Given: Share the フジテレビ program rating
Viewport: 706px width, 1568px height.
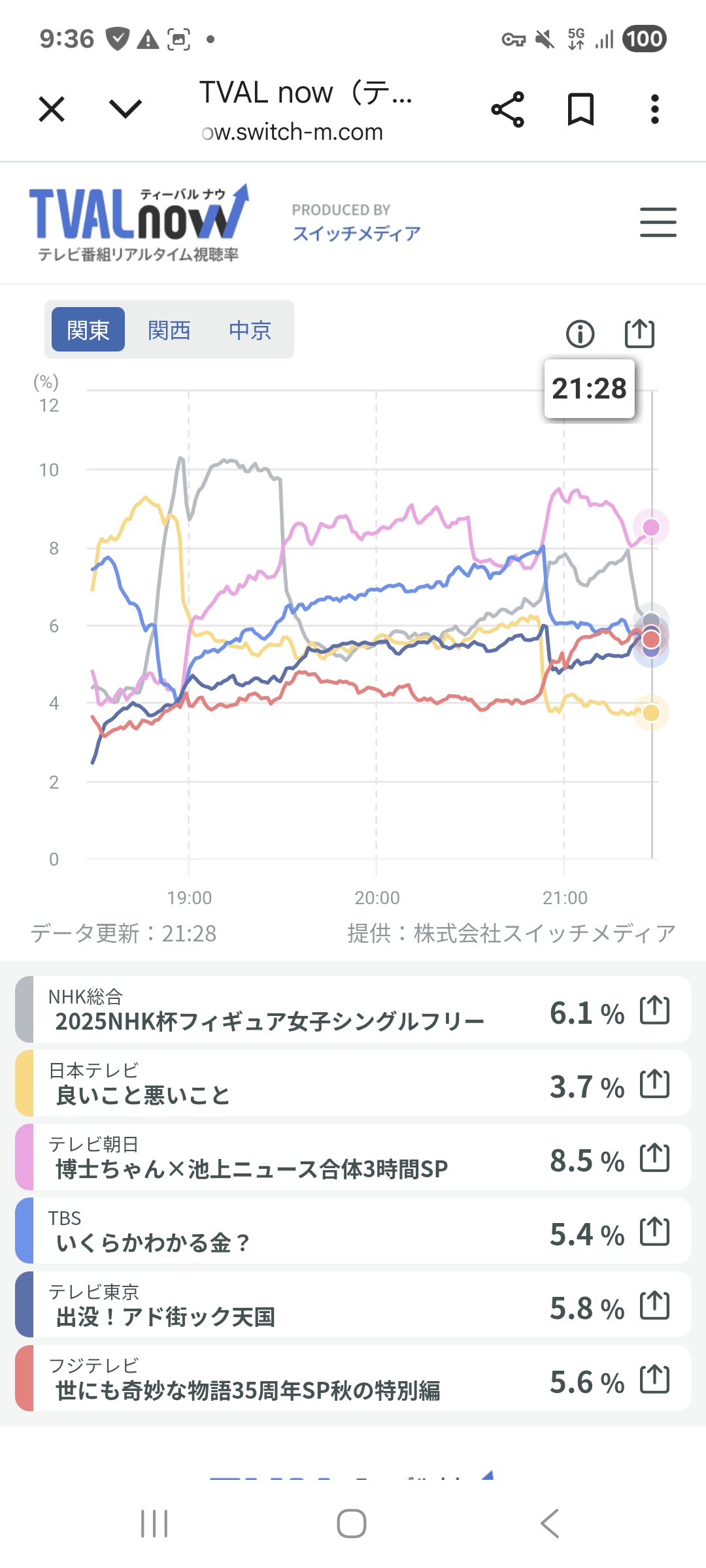Looking at the screenshot, I should coord(654,1379).
